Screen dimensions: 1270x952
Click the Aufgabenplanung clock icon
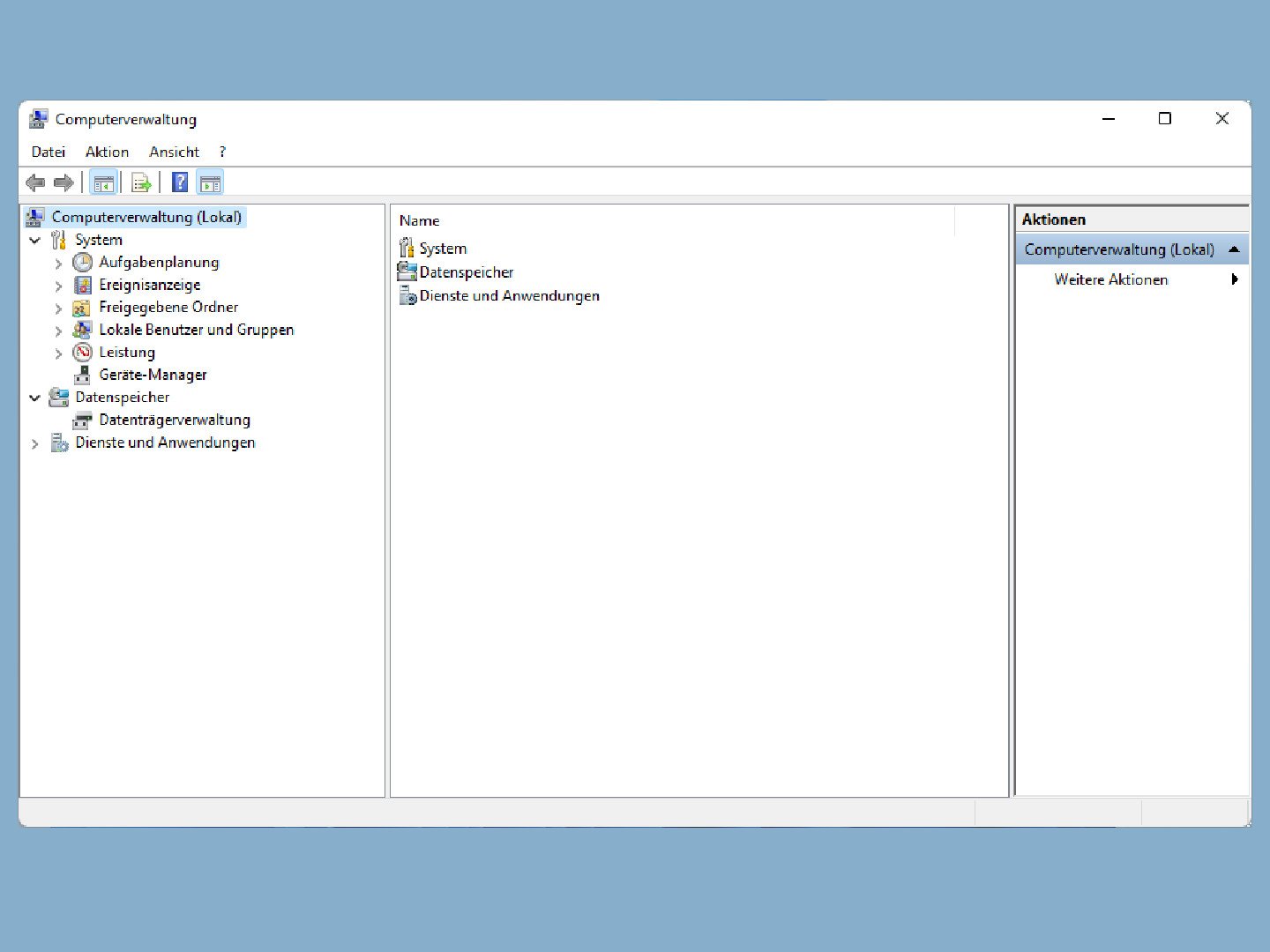pyautogui.click(x=82, y=263)
